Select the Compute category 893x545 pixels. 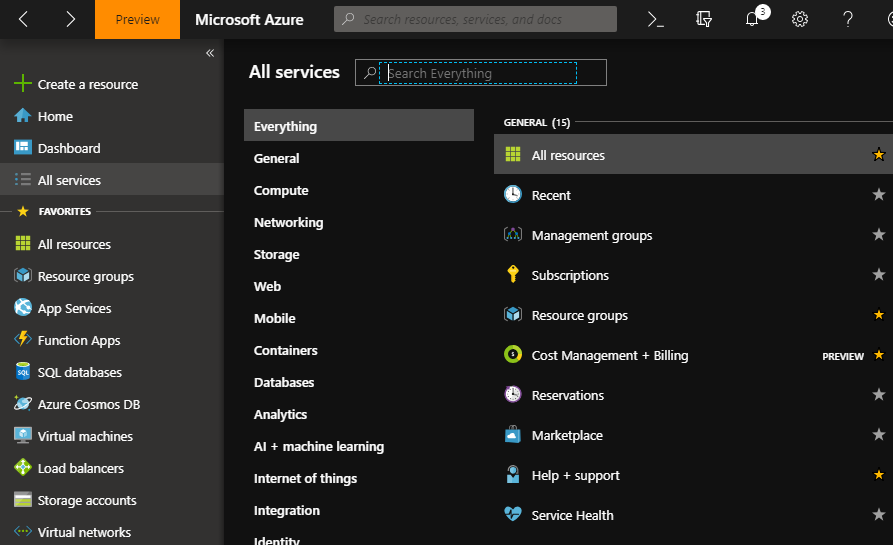pyautogui.click(x=281, y=190)
